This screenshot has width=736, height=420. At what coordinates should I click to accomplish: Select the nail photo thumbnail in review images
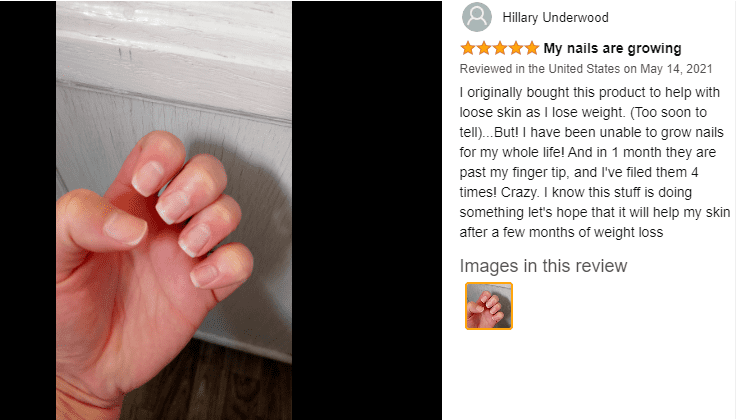point(489,306)
